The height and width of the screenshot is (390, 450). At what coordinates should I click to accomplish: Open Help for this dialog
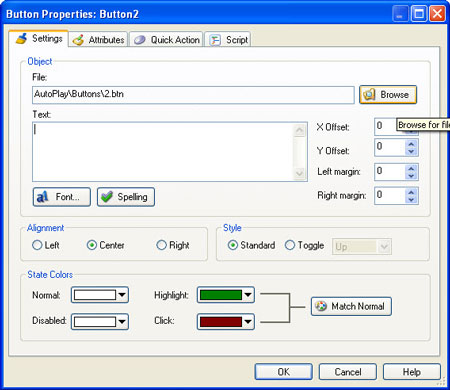(412, 372)
